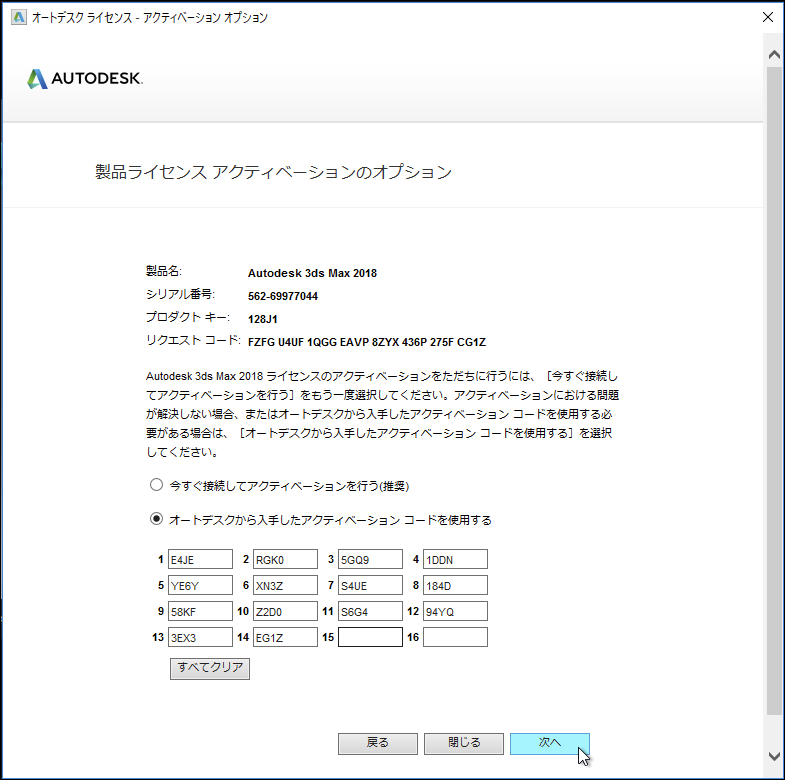The height and width of the screenshot is (780, 785).
Task: Select the connect now and activate radio button
Action: click(x=156, y=485)
